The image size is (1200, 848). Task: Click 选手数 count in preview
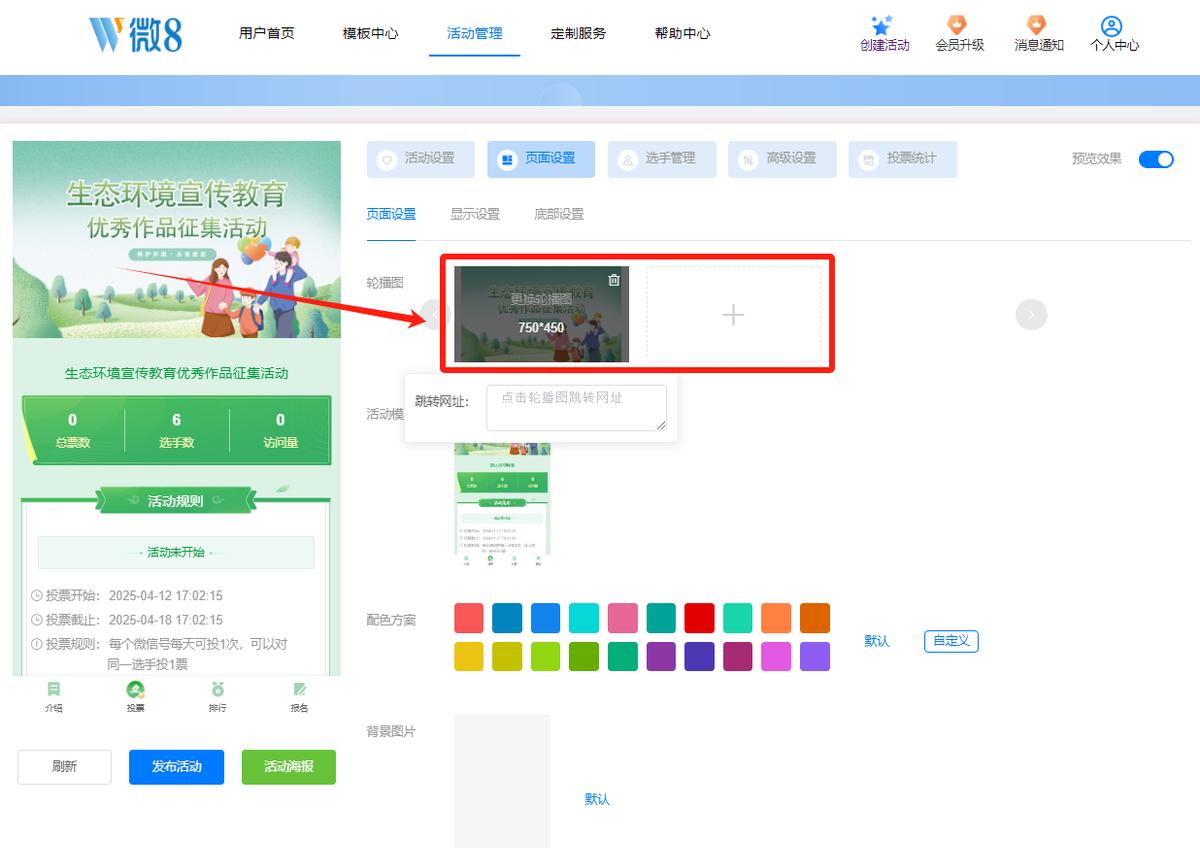click(x=176, y=430)
